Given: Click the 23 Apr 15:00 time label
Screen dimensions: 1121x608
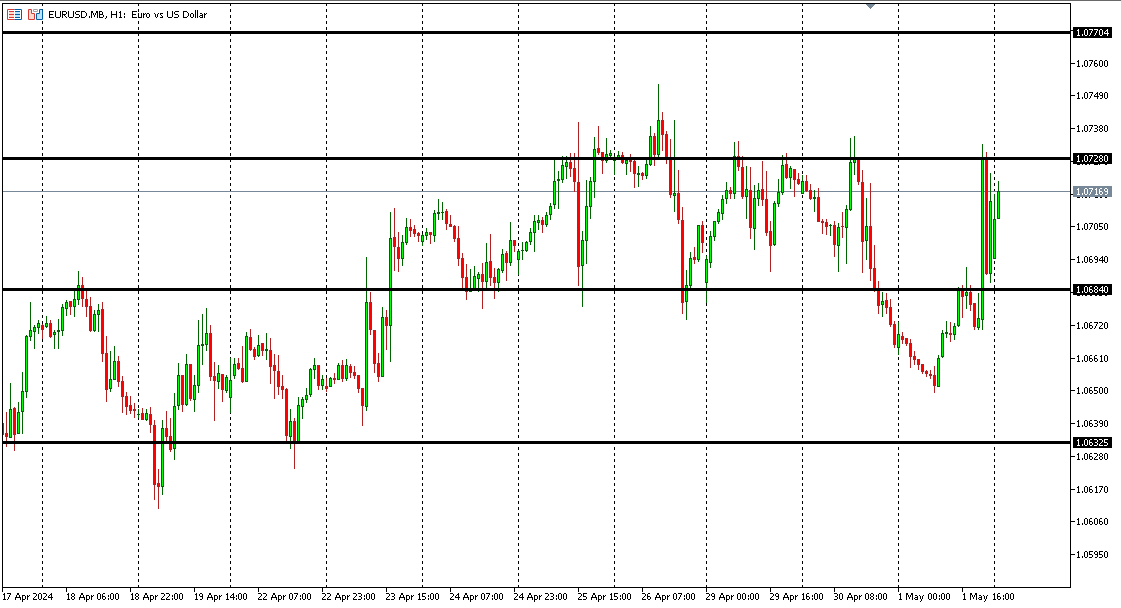Looking at the screenshot, I should [x=413, y=597].
